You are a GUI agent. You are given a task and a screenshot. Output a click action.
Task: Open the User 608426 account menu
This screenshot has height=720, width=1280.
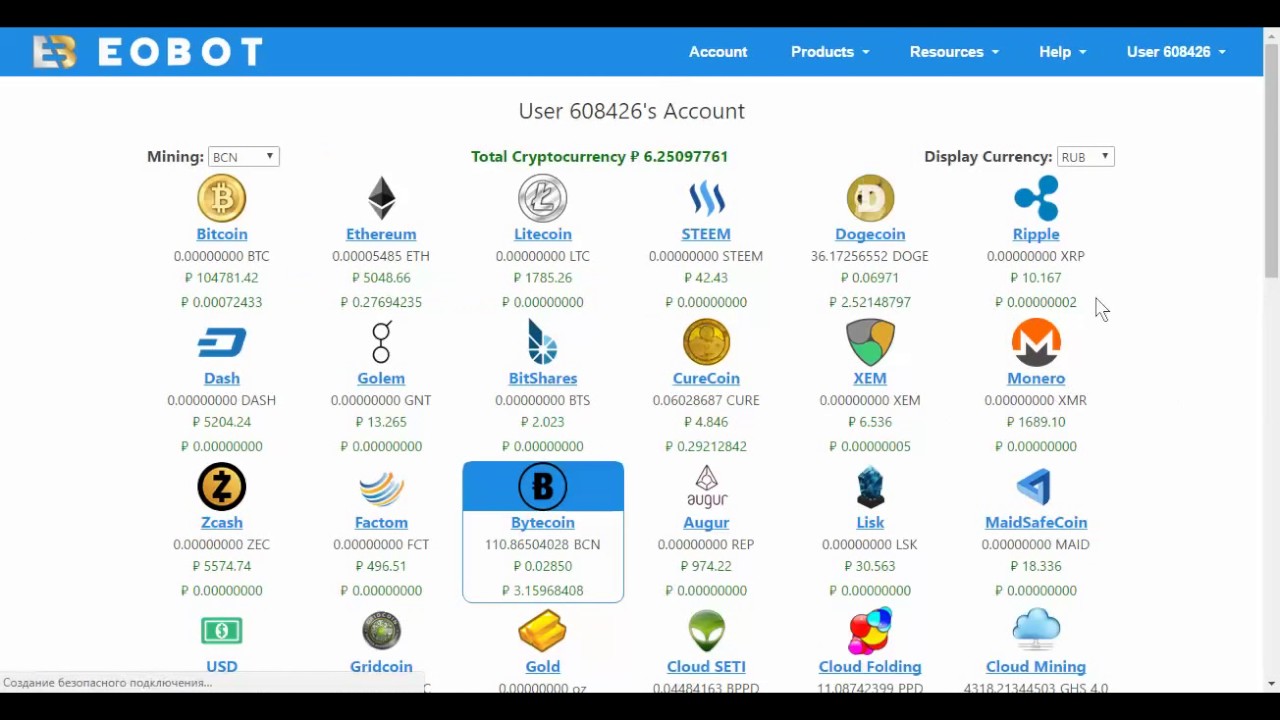(x=1176, y=52)
